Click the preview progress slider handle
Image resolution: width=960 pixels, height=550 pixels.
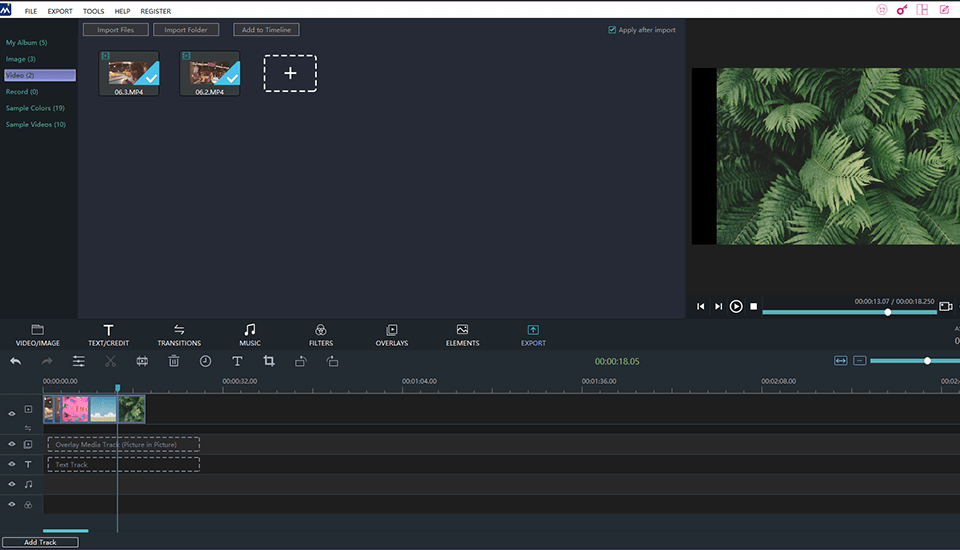[888, 312]
